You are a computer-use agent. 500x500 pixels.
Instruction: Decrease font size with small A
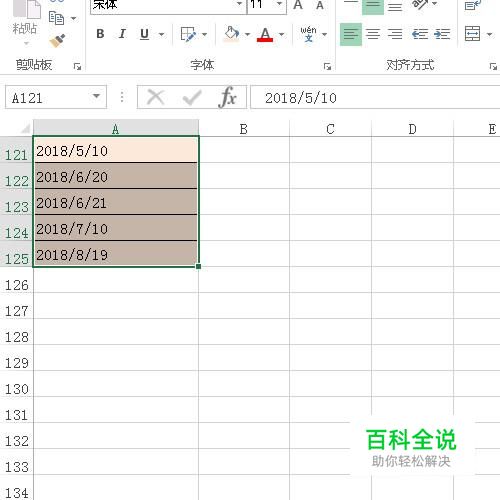click(x=320, y=5)
